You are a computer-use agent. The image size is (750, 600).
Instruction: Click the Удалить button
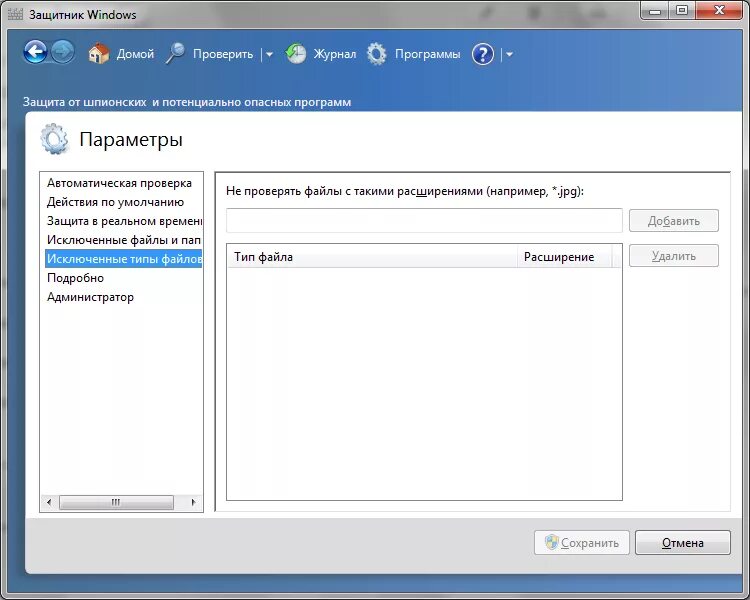click(673, 256)
